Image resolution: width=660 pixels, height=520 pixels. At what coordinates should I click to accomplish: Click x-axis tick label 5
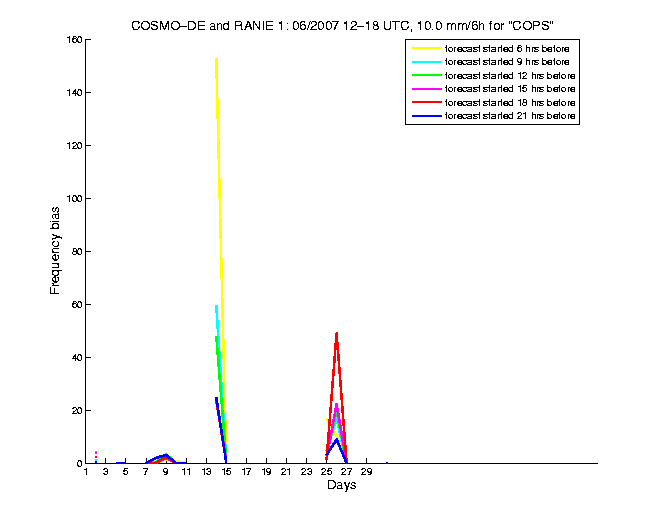tap(125, 472)
